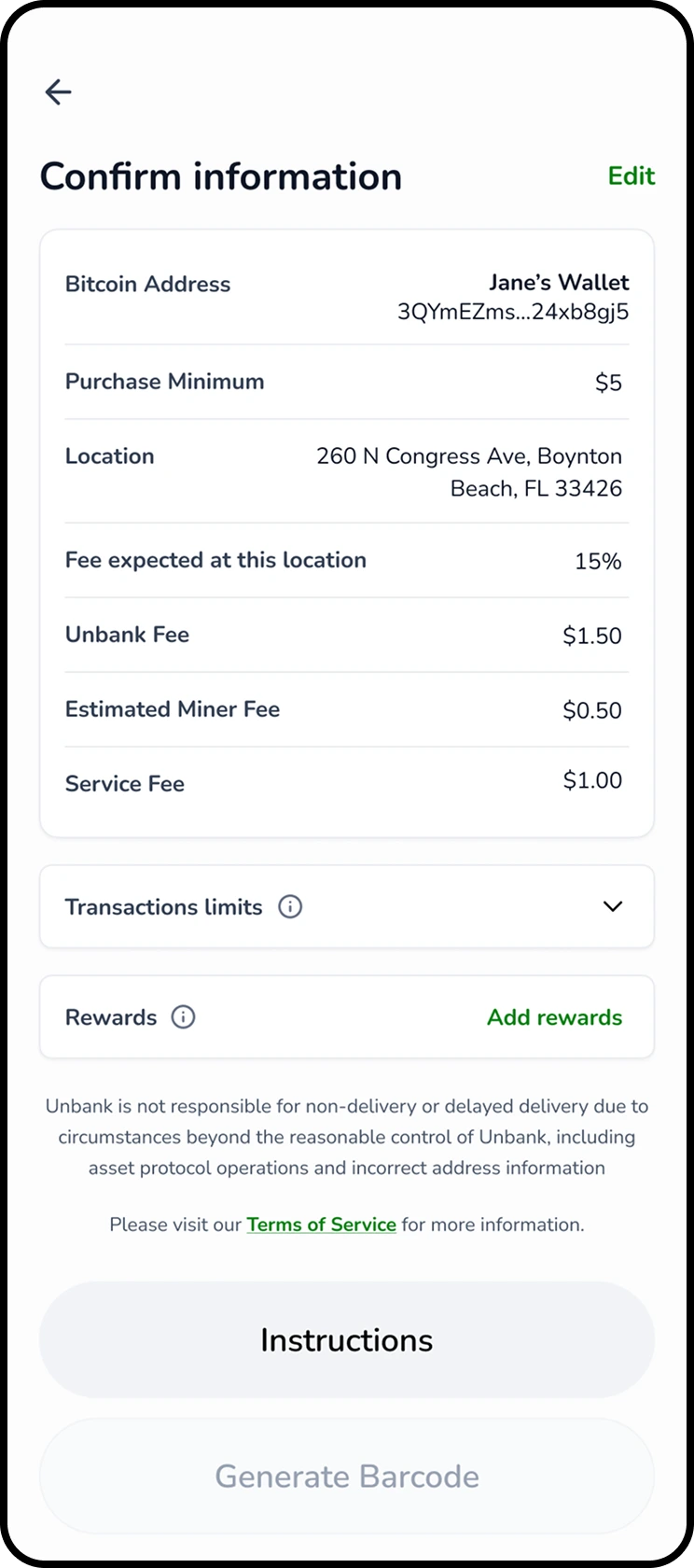Tap the Unbank Fee $1.50 amount
694x1568 pixels.
click(x=591, y=636)
